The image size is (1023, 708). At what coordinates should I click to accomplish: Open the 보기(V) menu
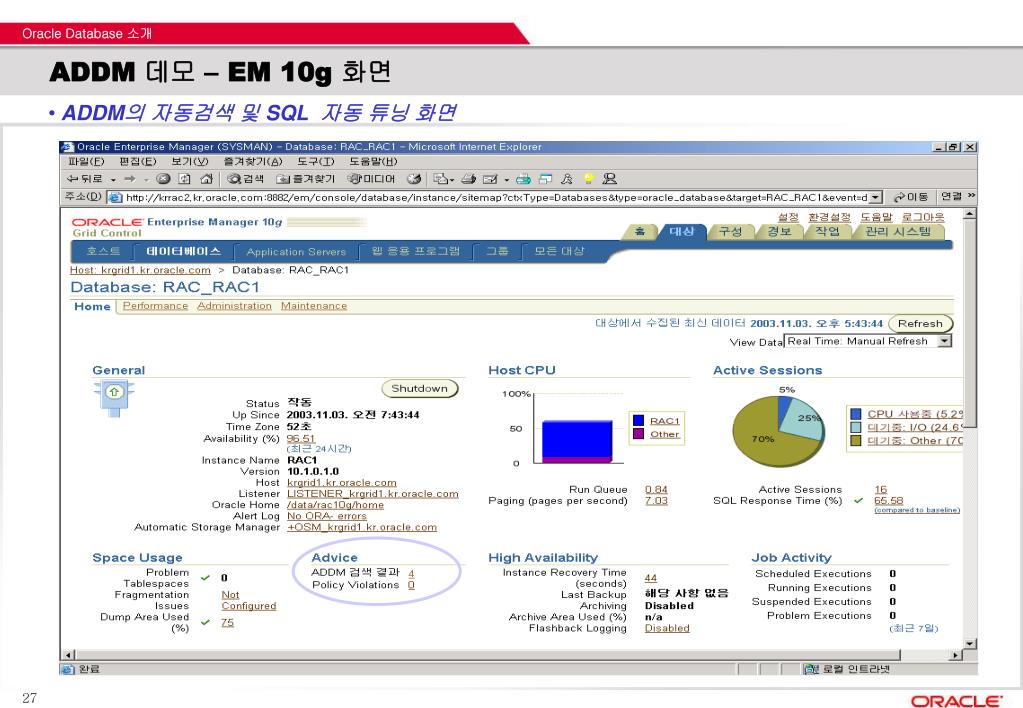point(190,161)
